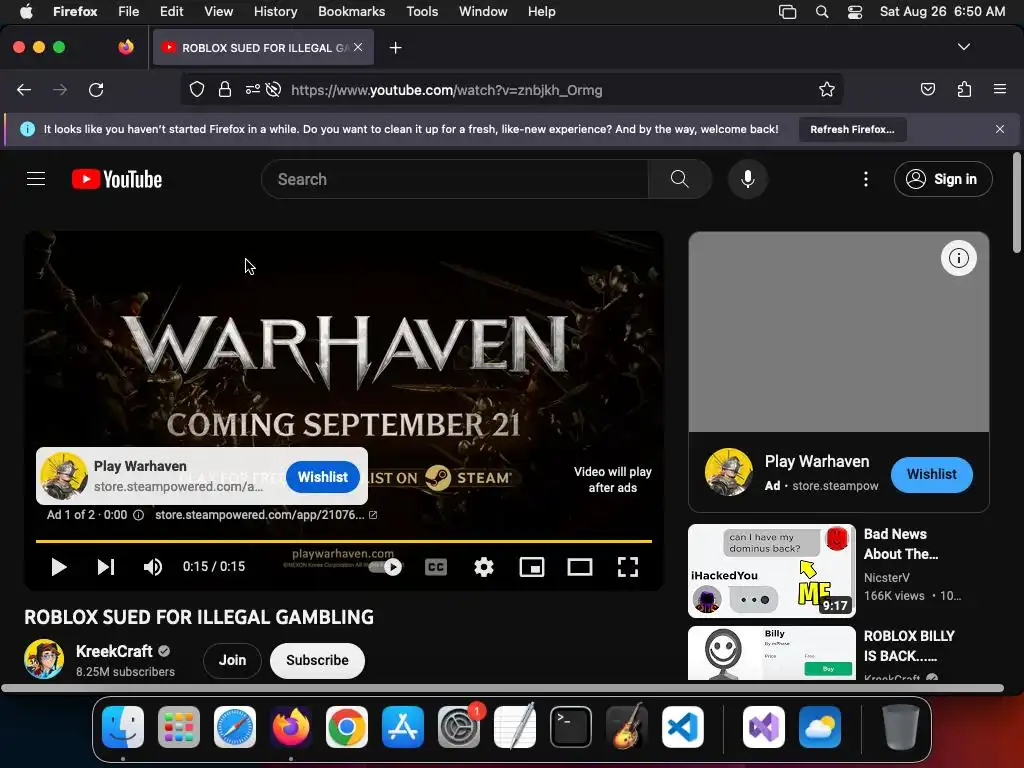Open ROBLOX BILLY IS BACK thumbnail
This screenshot has height=768, width=1024.
click(771, 653)
